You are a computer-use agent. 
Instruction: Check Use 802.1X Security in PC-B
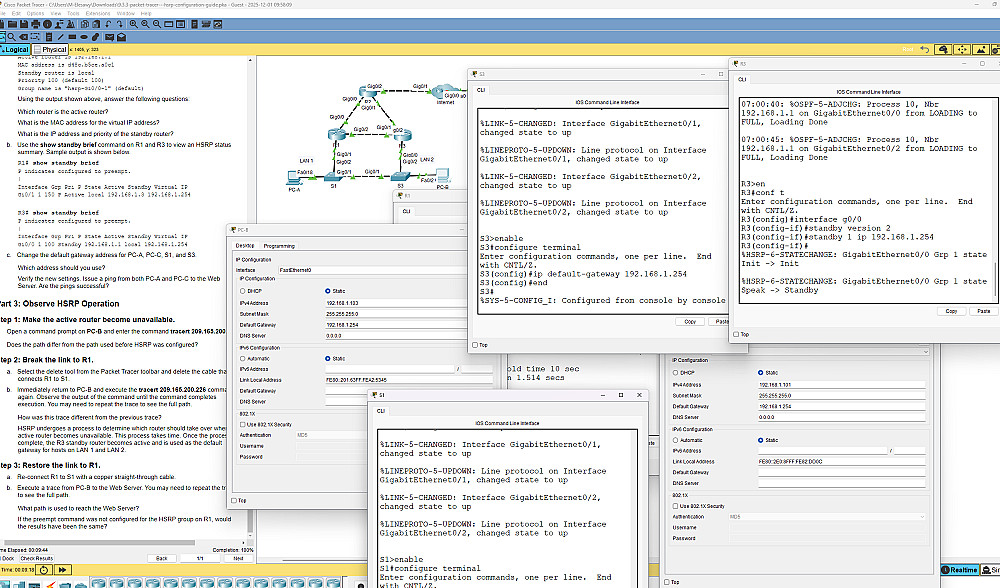click(x=243, y=424)
